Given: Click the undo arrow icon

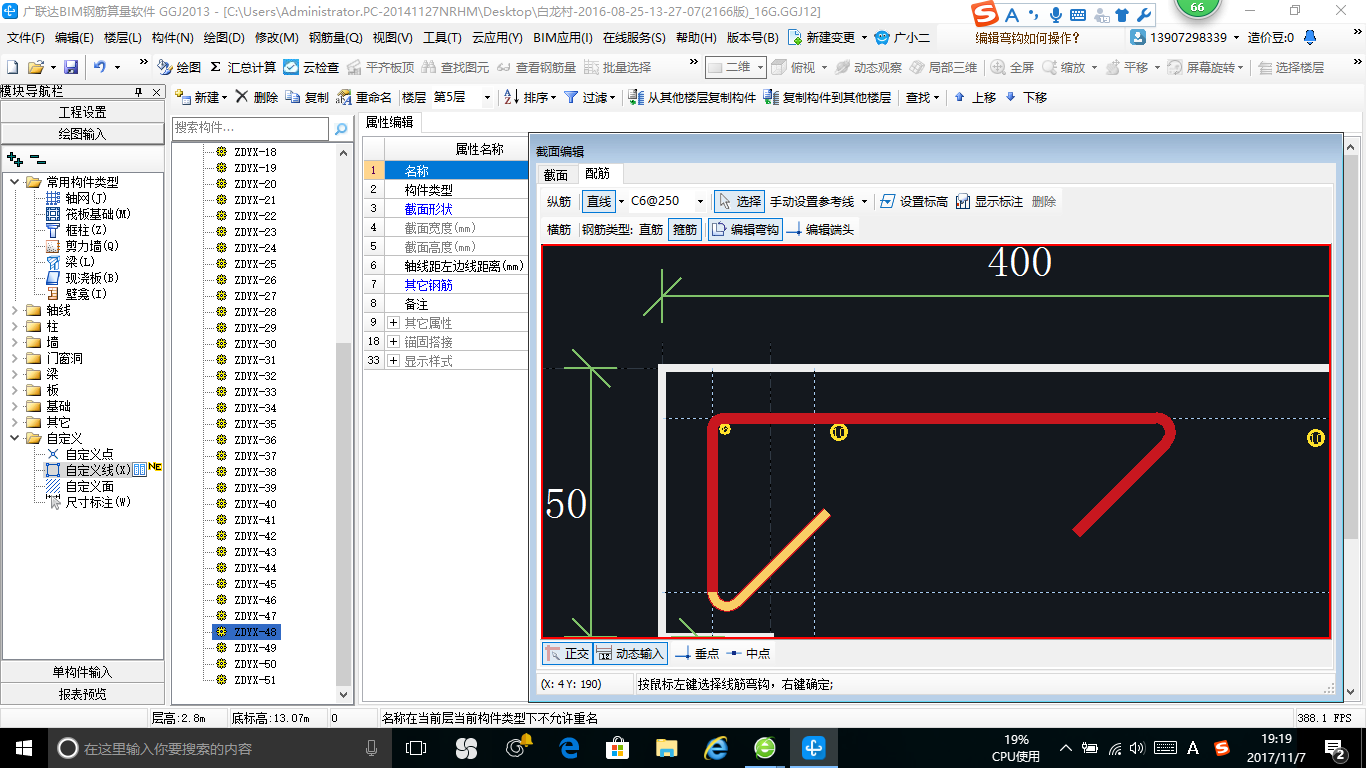Looking at the screenshot, I should pos(100,67).
